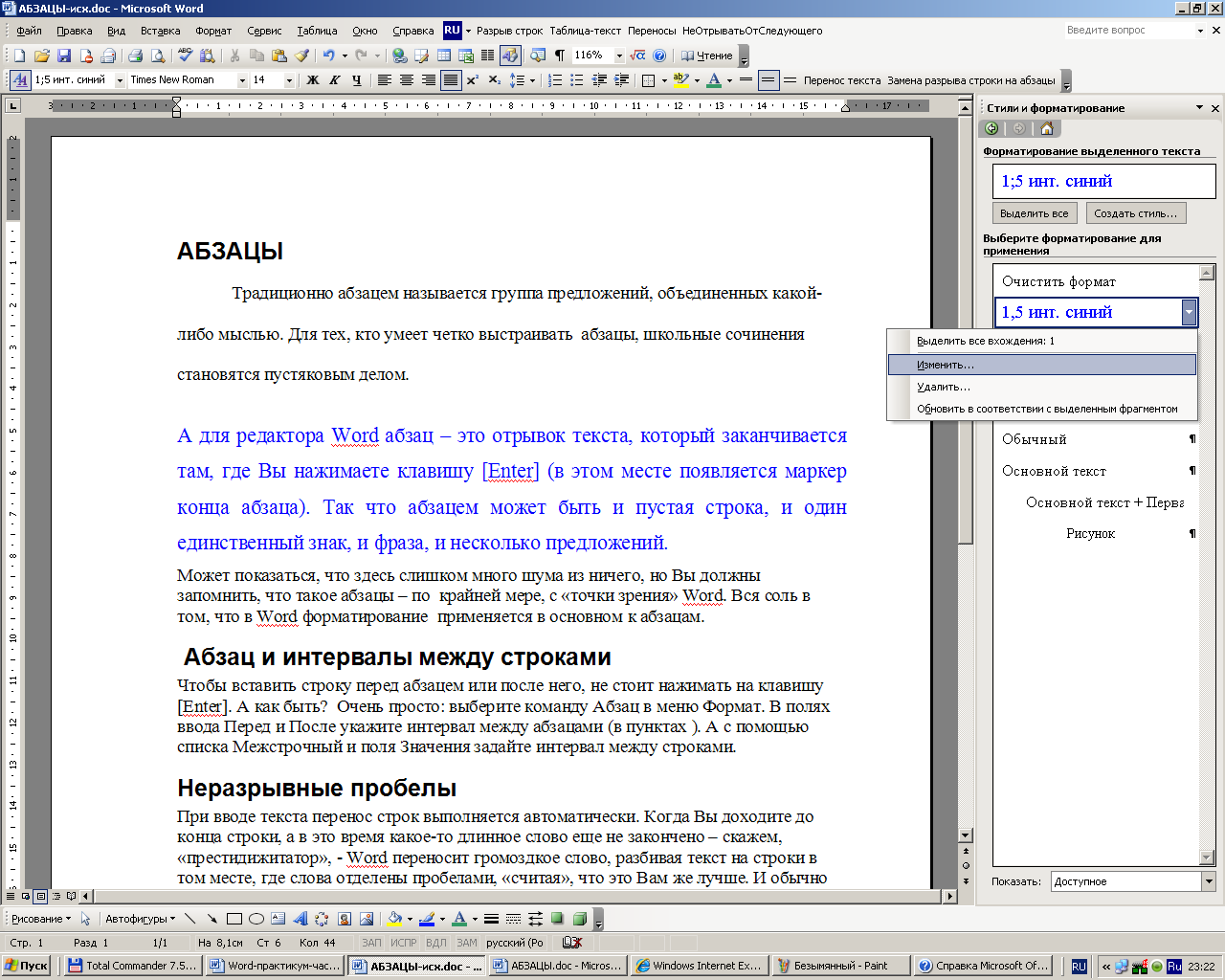Open the font size 14 dropdown
The image size is (1225, 980).
click(289, 80)
